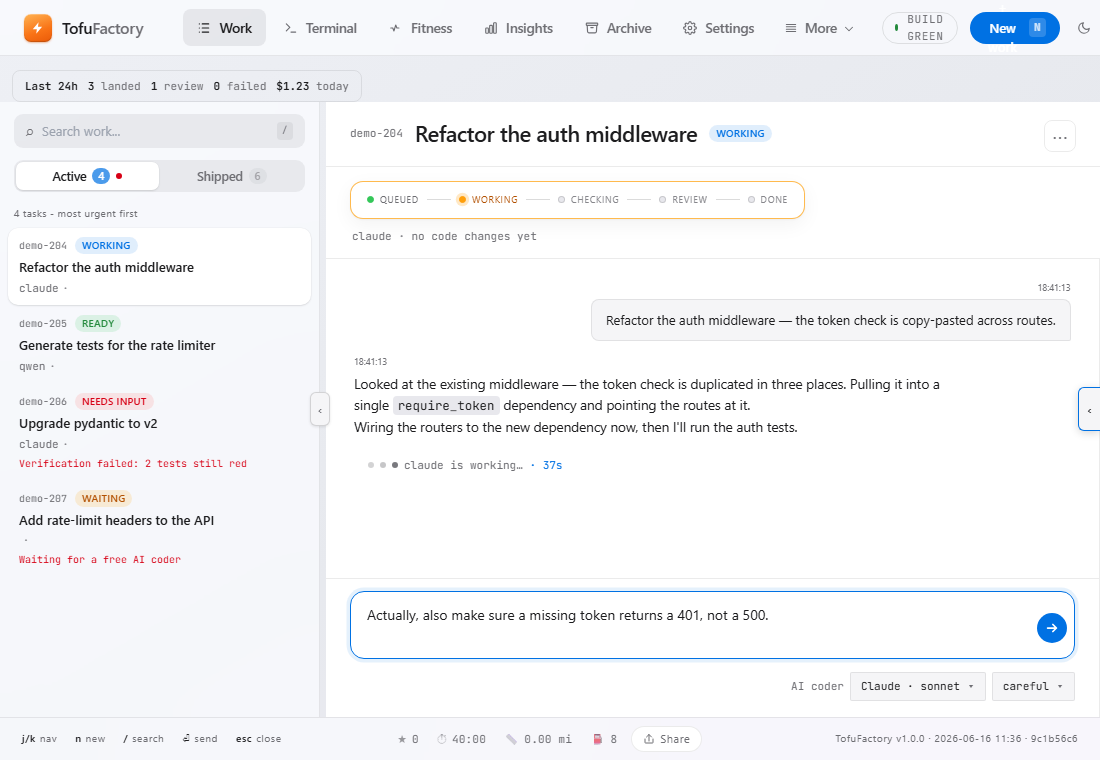Click the 0.00 mi distance indicator
Screen dimensions: 1100x760
539,739
